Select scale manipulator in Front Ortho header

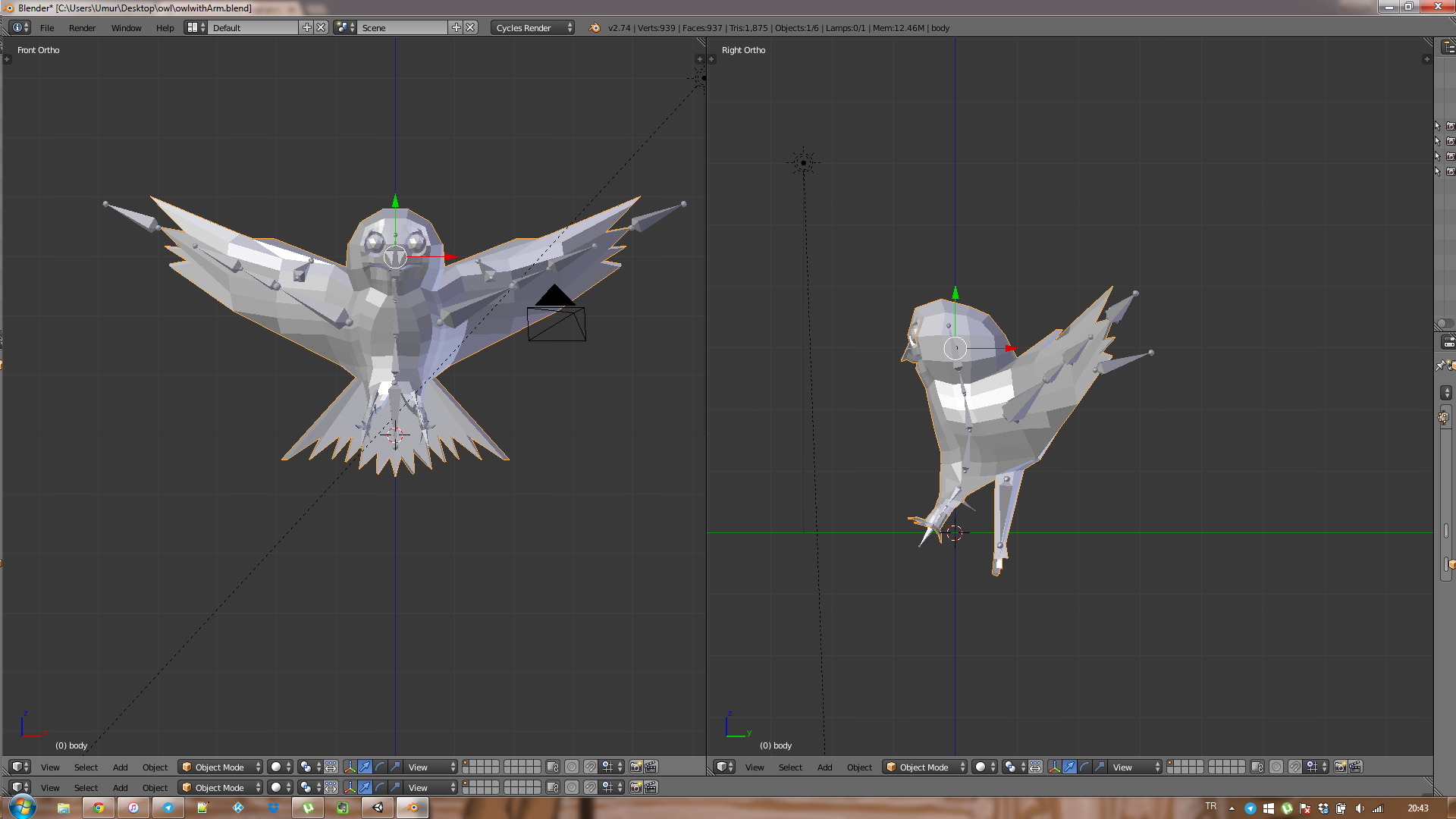tap(395, 767)
